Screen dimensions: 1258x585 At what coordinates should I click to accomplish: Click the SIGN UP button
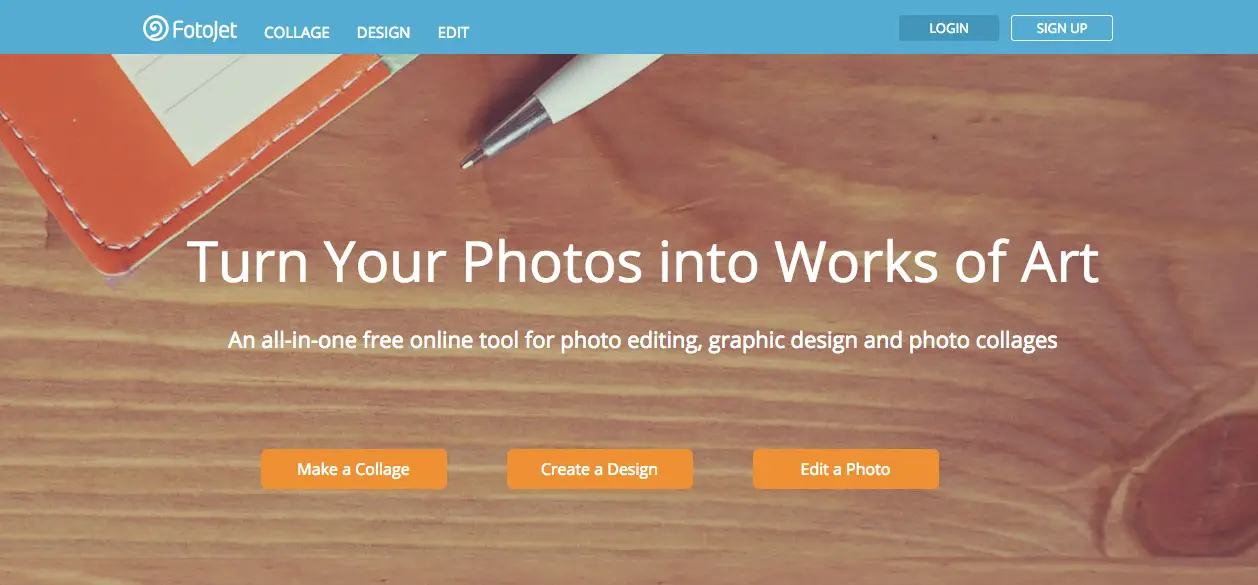(x=1062, y=28)
